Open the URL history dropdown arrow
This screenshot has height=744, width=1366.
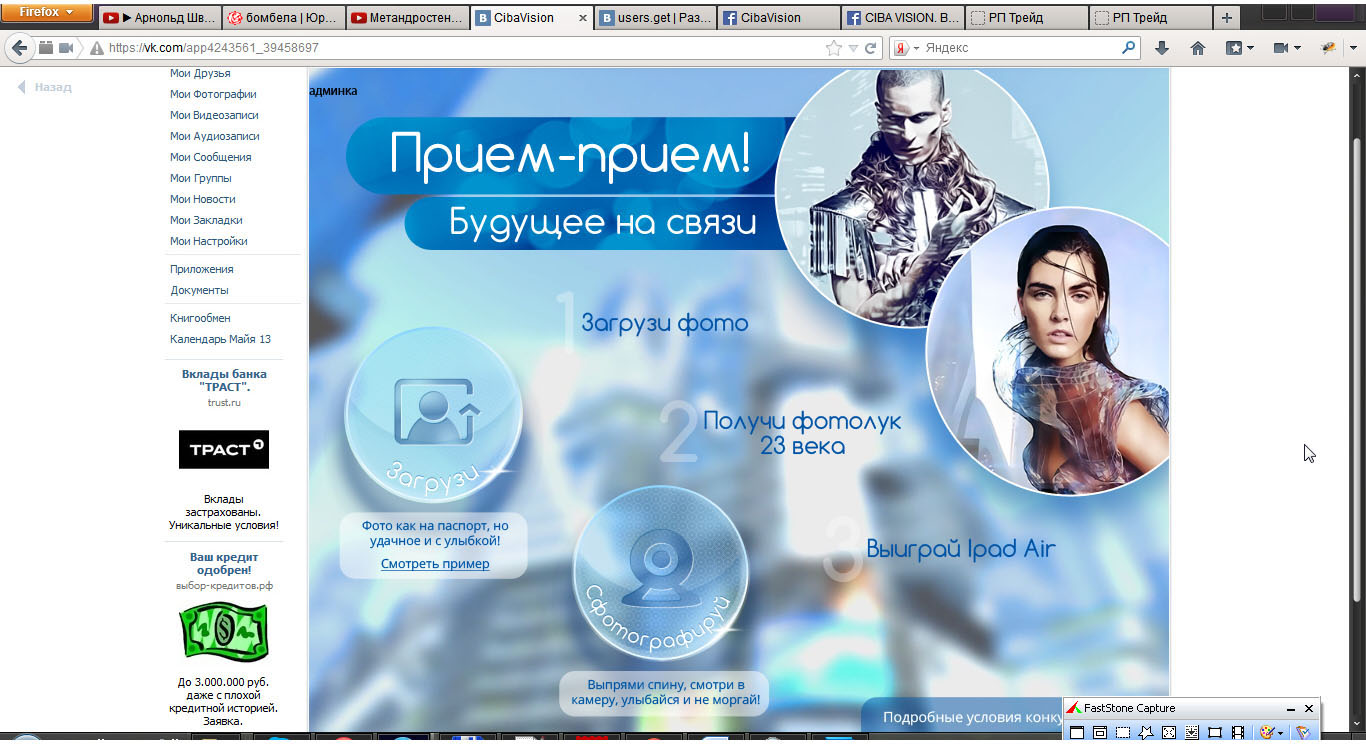(x=853, y=48)
